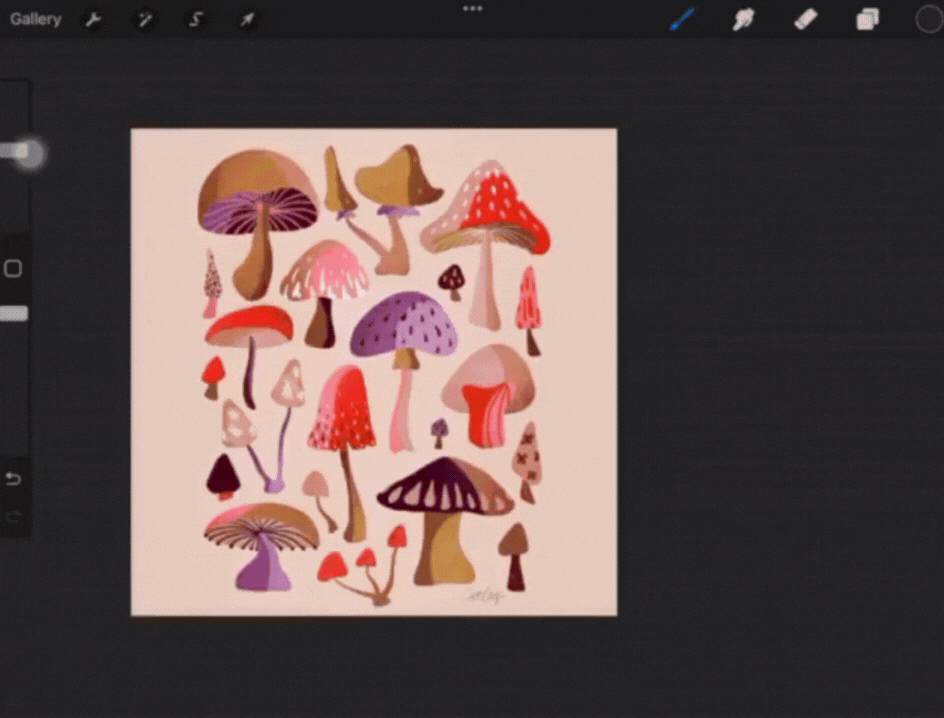
Task: Pick the Smudge tool
Action: (x=743, y=19)
